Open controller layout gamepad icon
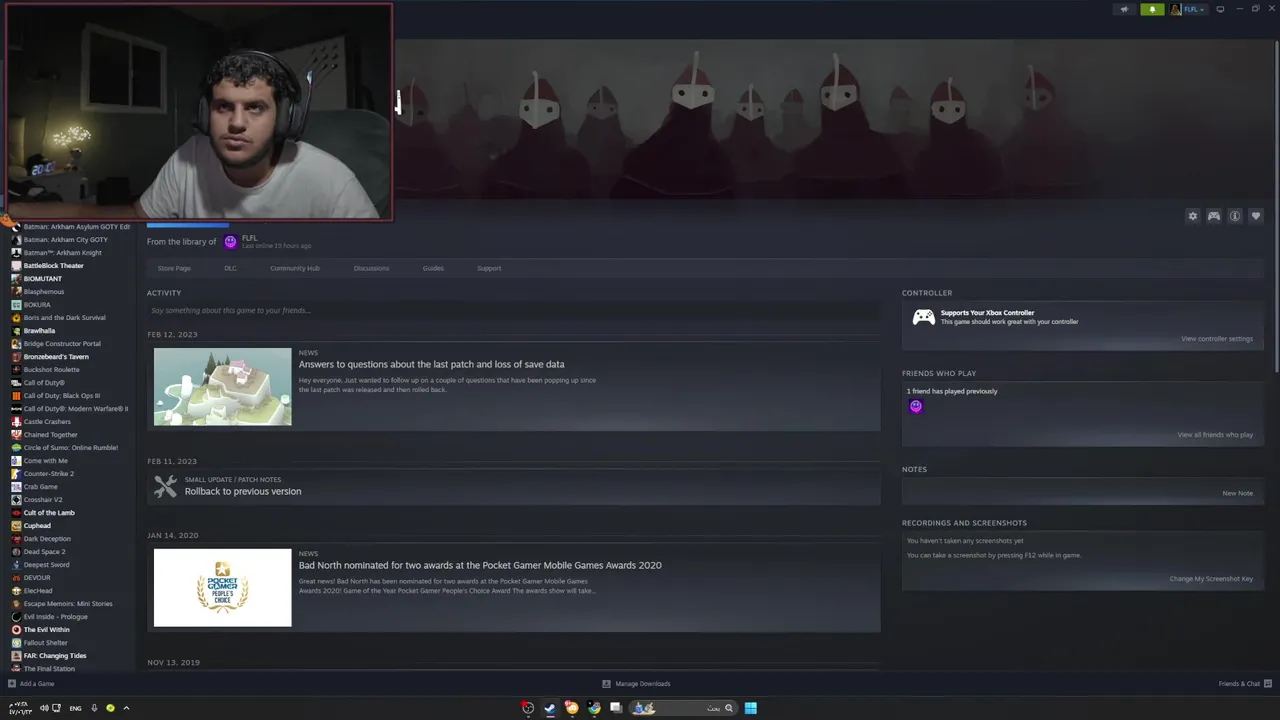 pyautogui.click(x=1213, y=216)
